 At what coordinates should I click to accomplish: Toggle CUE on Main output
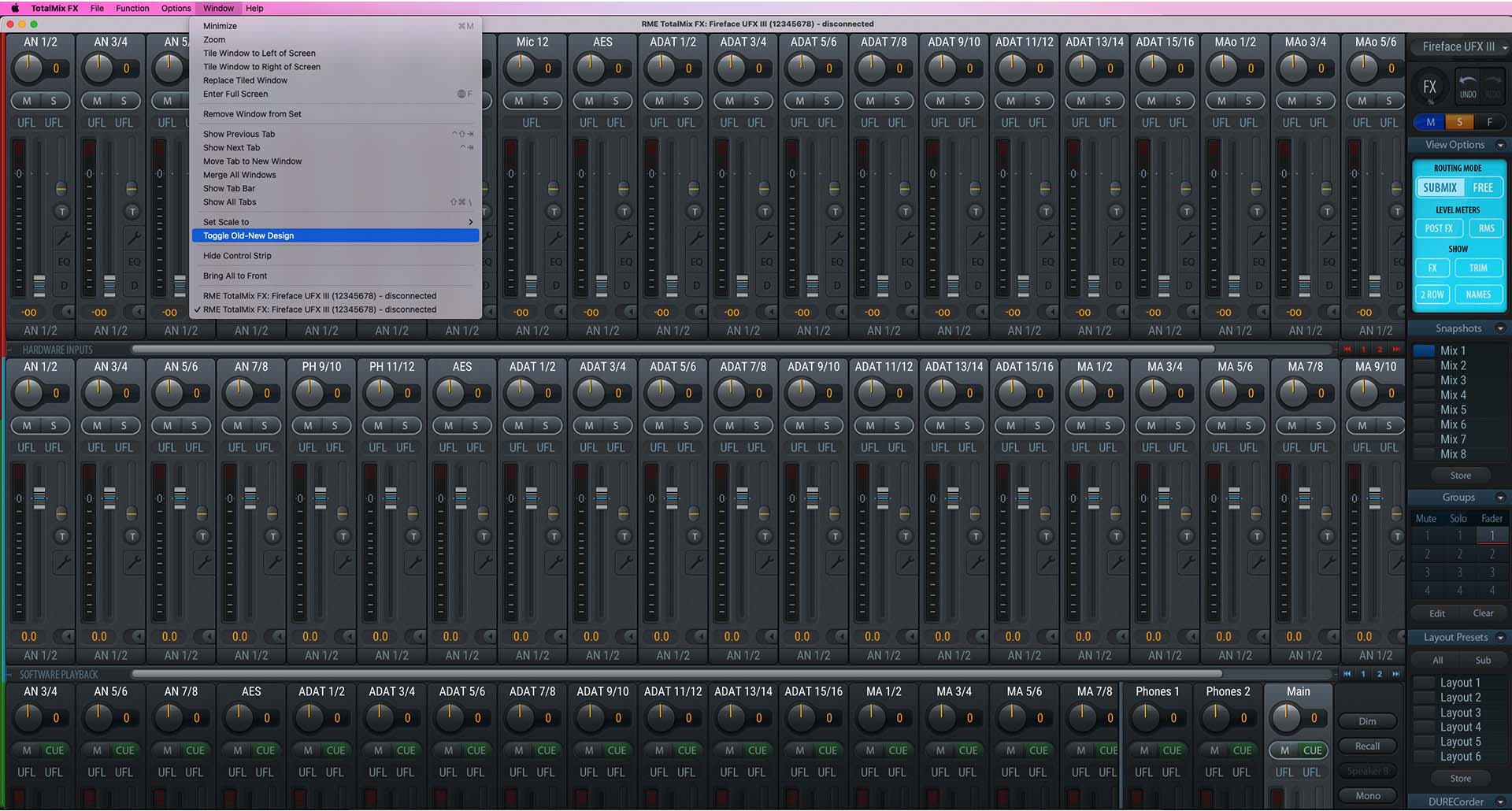(x=1313, y=750)
